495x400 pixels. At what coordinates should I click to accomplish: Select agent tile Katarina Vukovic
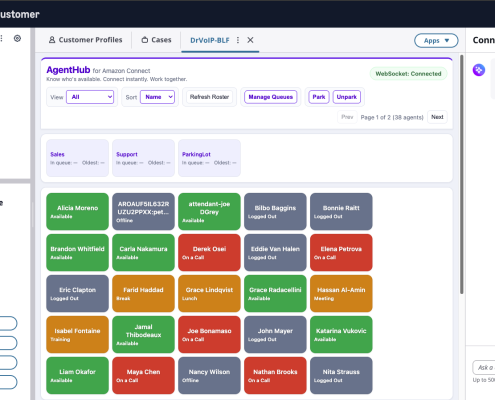pyautogui.click(x=341, y=335)
